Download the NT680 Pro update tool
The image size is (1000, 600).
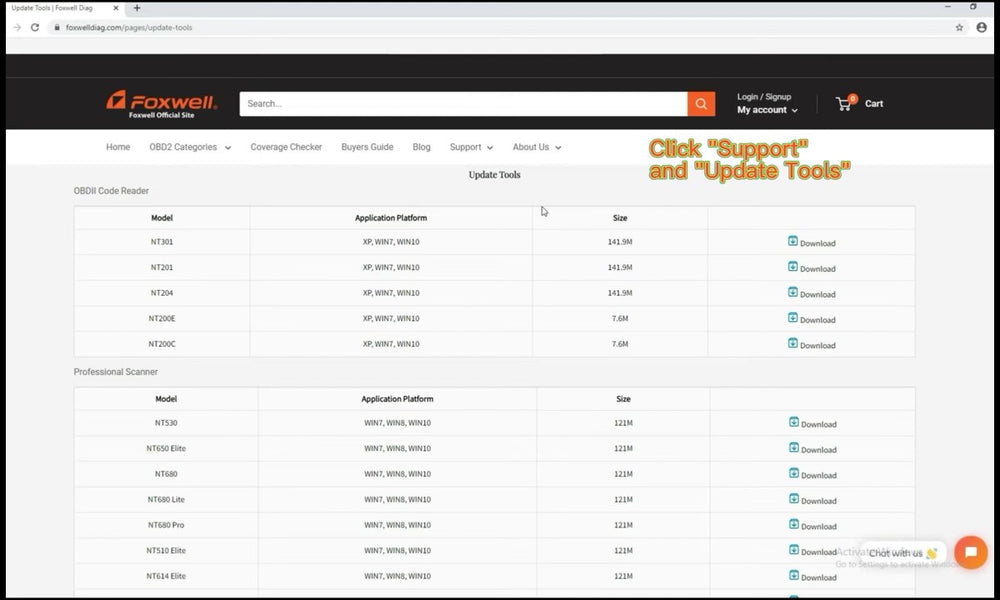coord(812,526)
